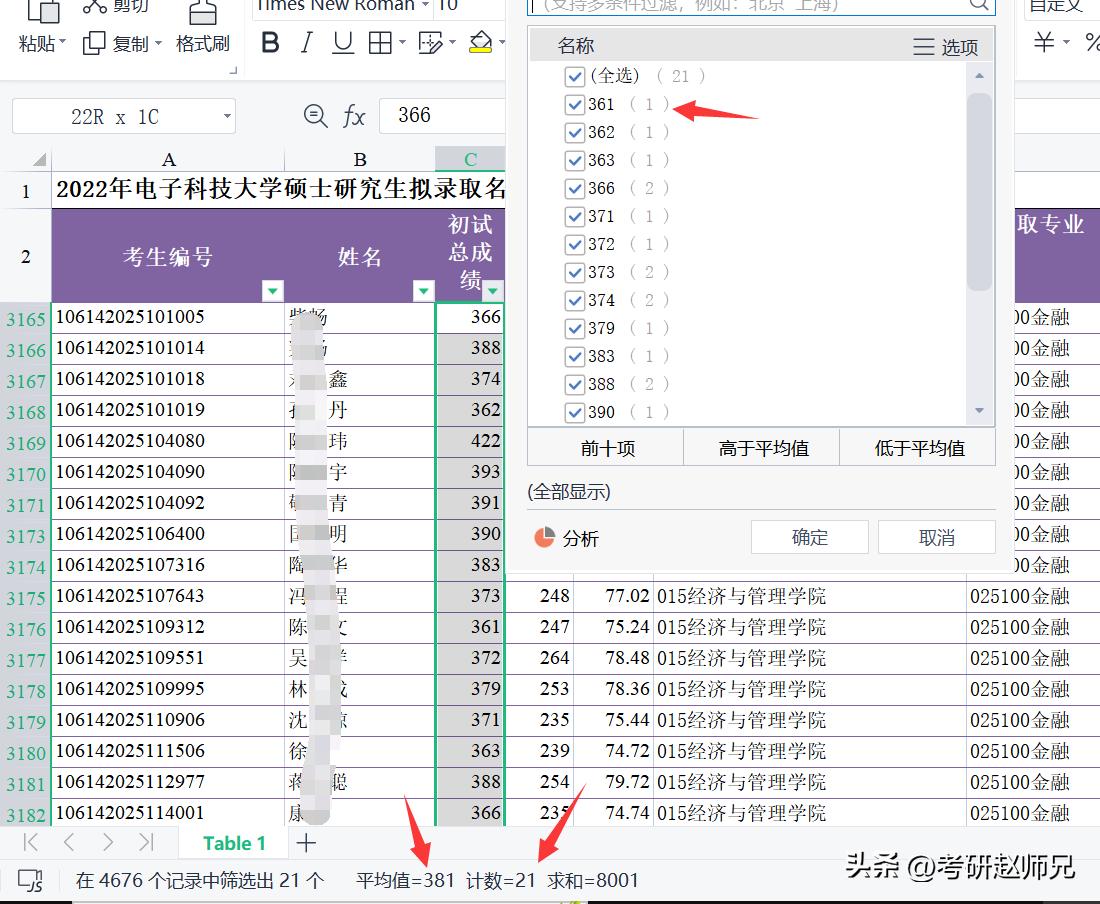Confirm the filter with 确定 button

point(809,537)
